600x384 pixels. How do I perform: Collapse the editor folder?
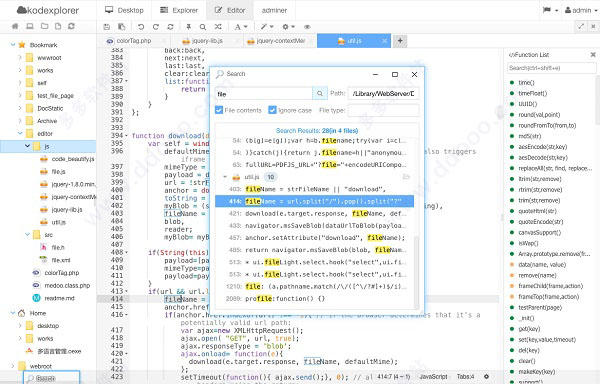click(x=20, y=133)
